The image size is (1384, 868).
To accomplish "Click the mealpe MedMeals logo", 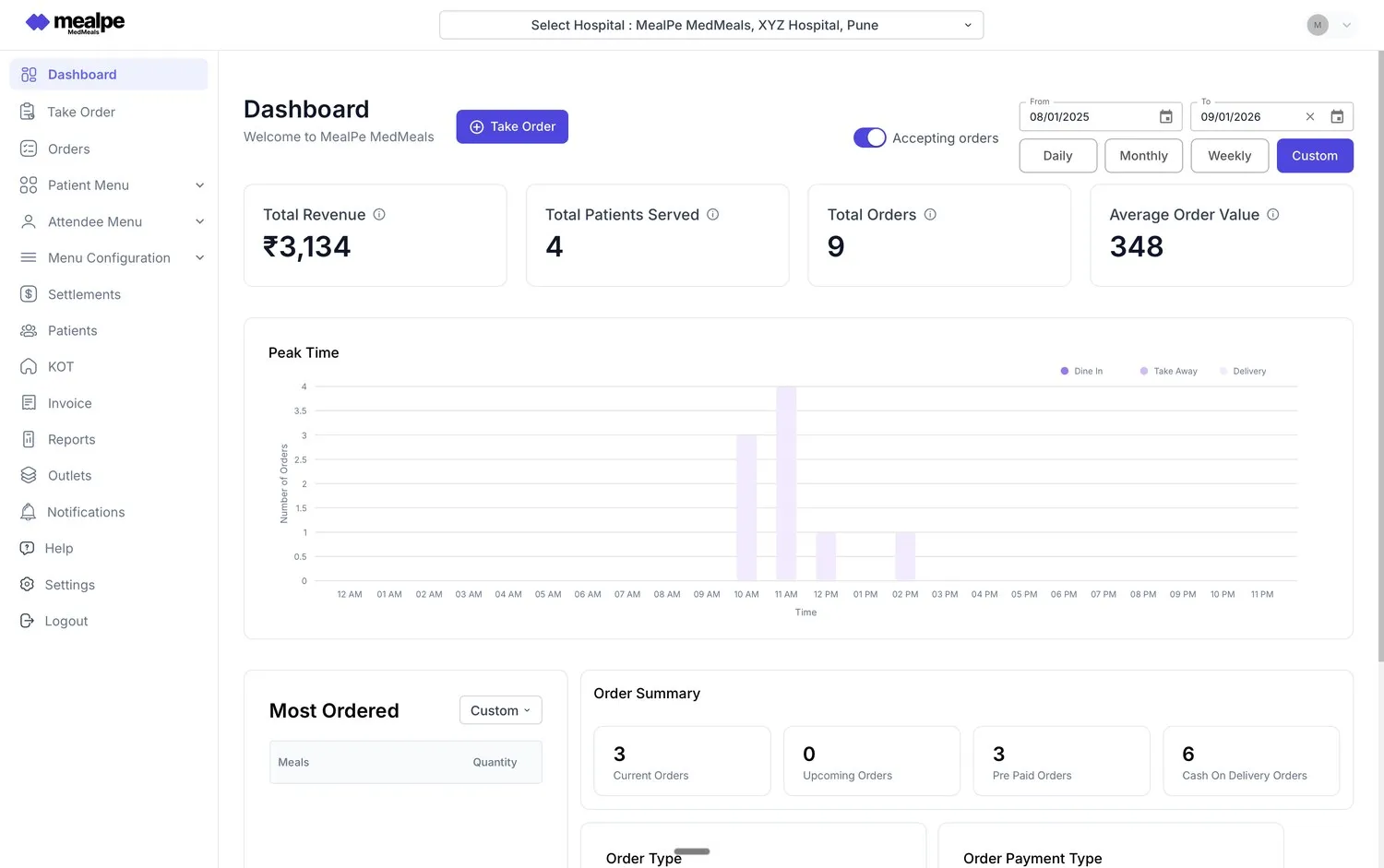I will click(75, 23).
